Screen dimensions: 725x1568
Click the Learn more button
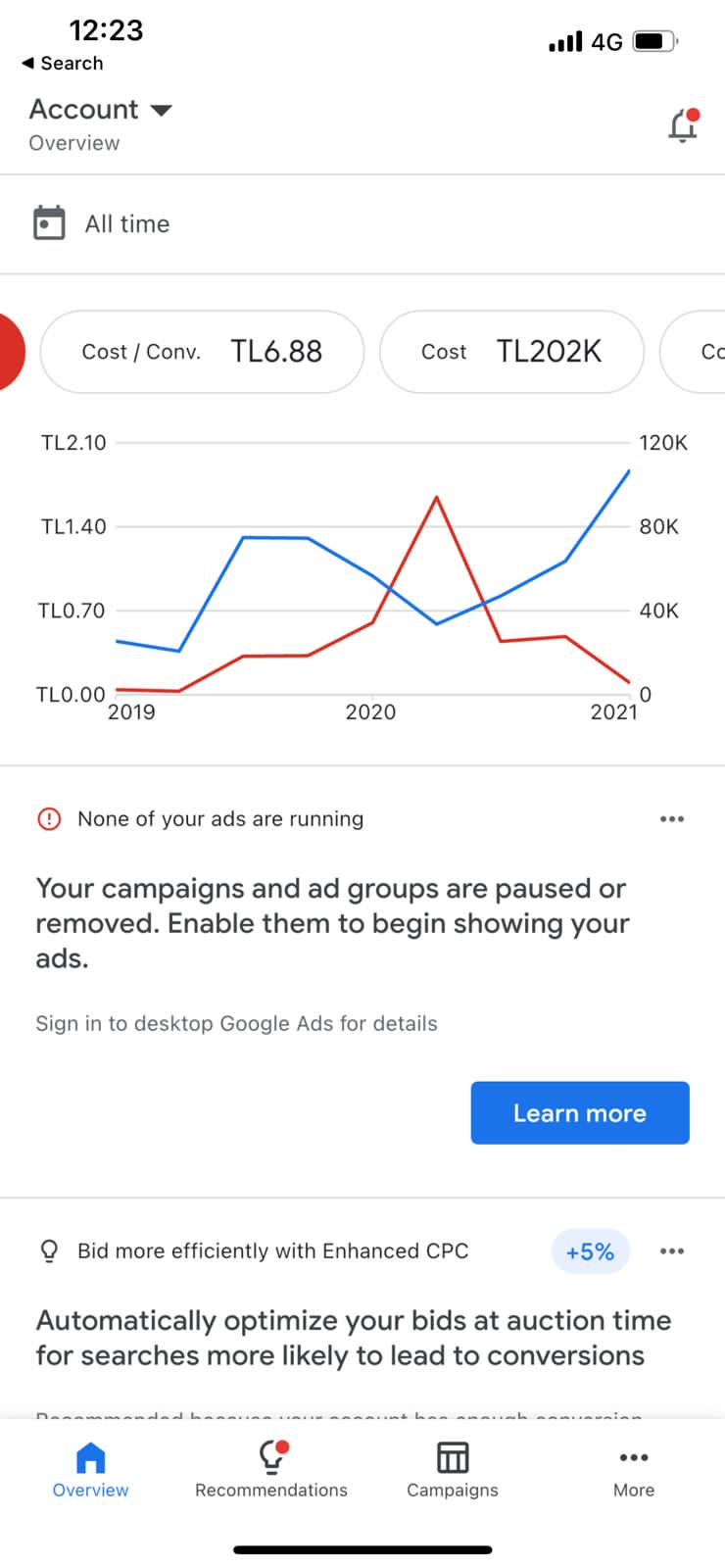pyautogui.click(x=580, y=1112)
